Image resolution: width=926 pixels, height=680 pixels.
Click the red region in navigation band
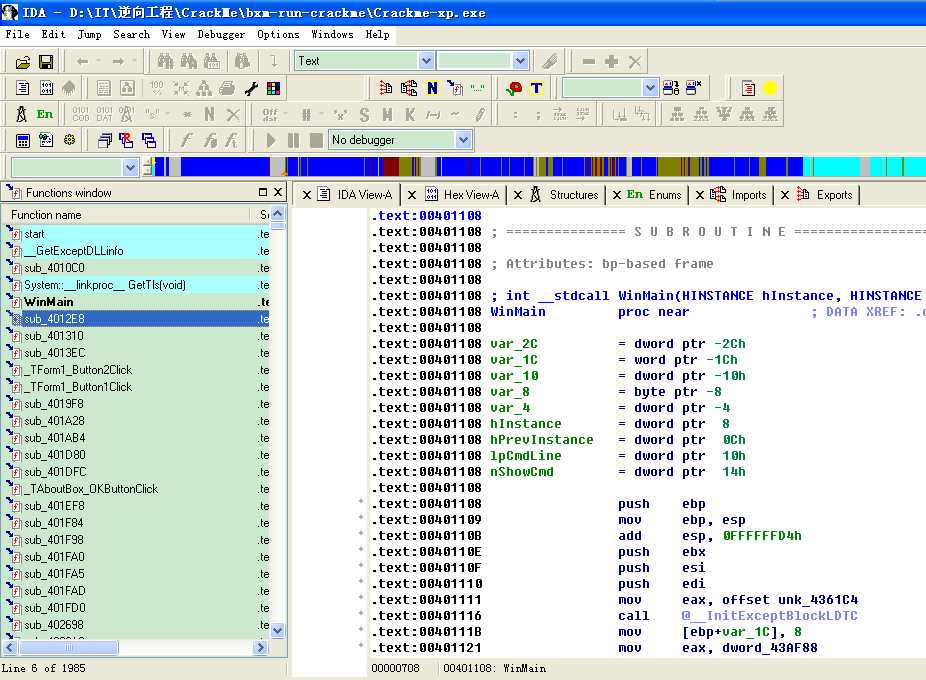(x=391, y=167)
